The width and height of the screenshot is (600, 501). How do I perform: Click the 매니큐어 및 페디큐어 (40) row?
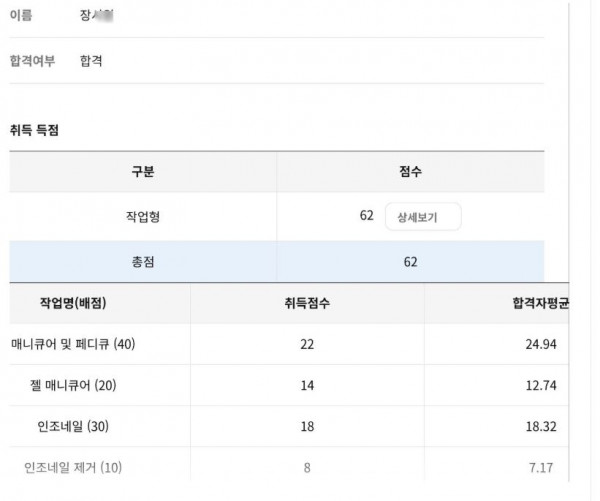pyautogui.click(x=72, y=344)
